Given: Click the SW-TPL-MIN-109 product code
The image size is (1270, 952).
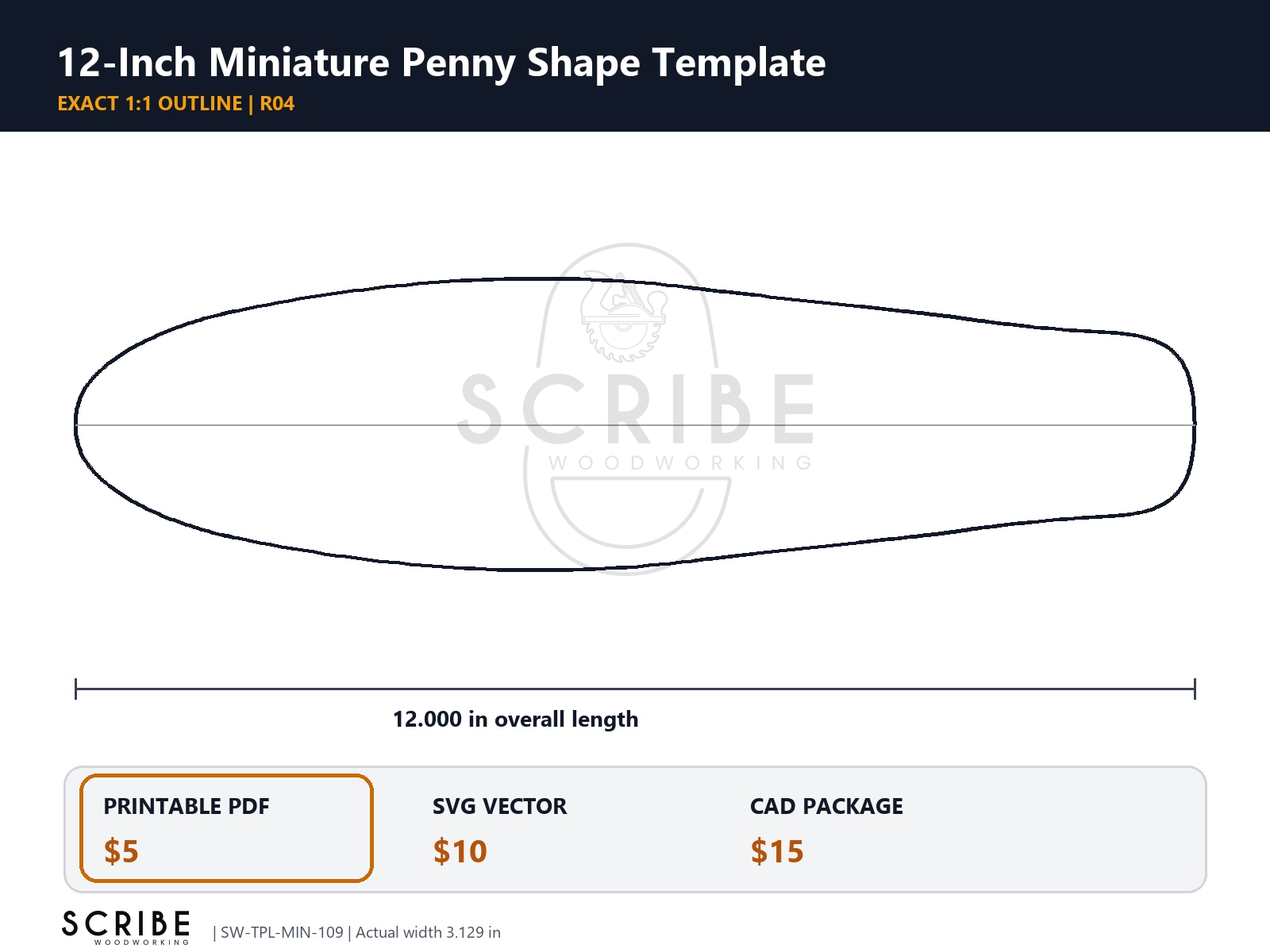Looking at the screenshot, I should (x=282, y=932).
